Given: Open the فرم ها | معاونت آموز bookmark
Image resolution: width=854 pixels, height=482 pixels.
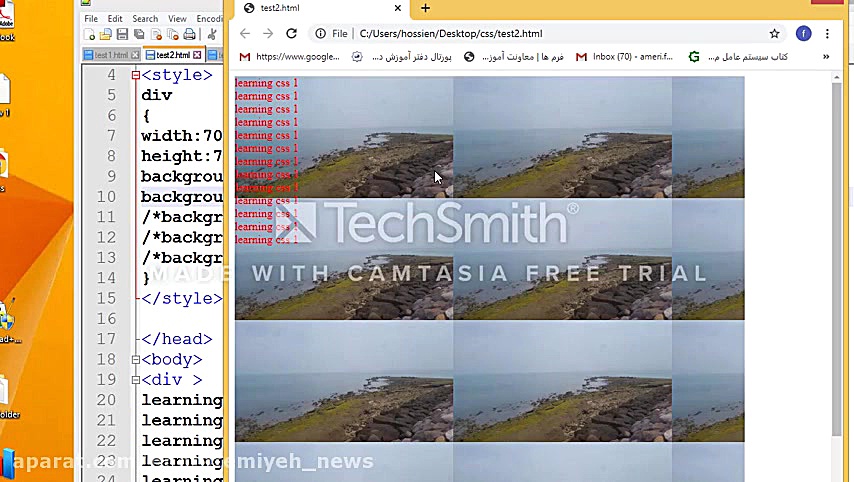Looking at the screenshot, I should click(x=514, y=57).
